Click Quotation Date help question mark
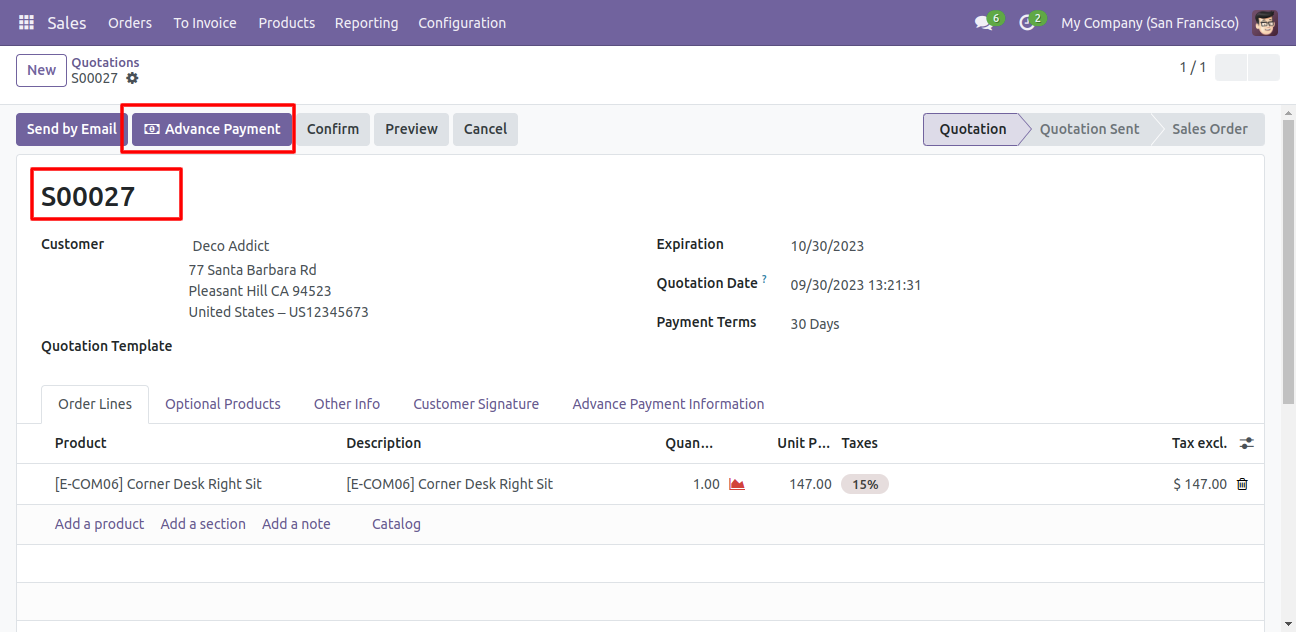The width and height of the screenshot is (1296, 632). 765,280
